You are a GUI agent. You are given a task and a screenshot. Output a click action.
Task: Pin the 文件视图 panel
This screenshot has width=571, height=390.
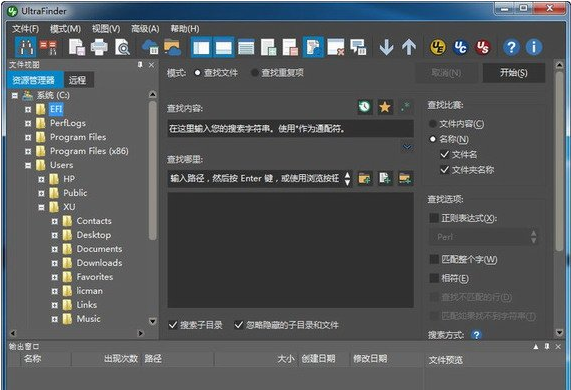click(x=140, y=65)
